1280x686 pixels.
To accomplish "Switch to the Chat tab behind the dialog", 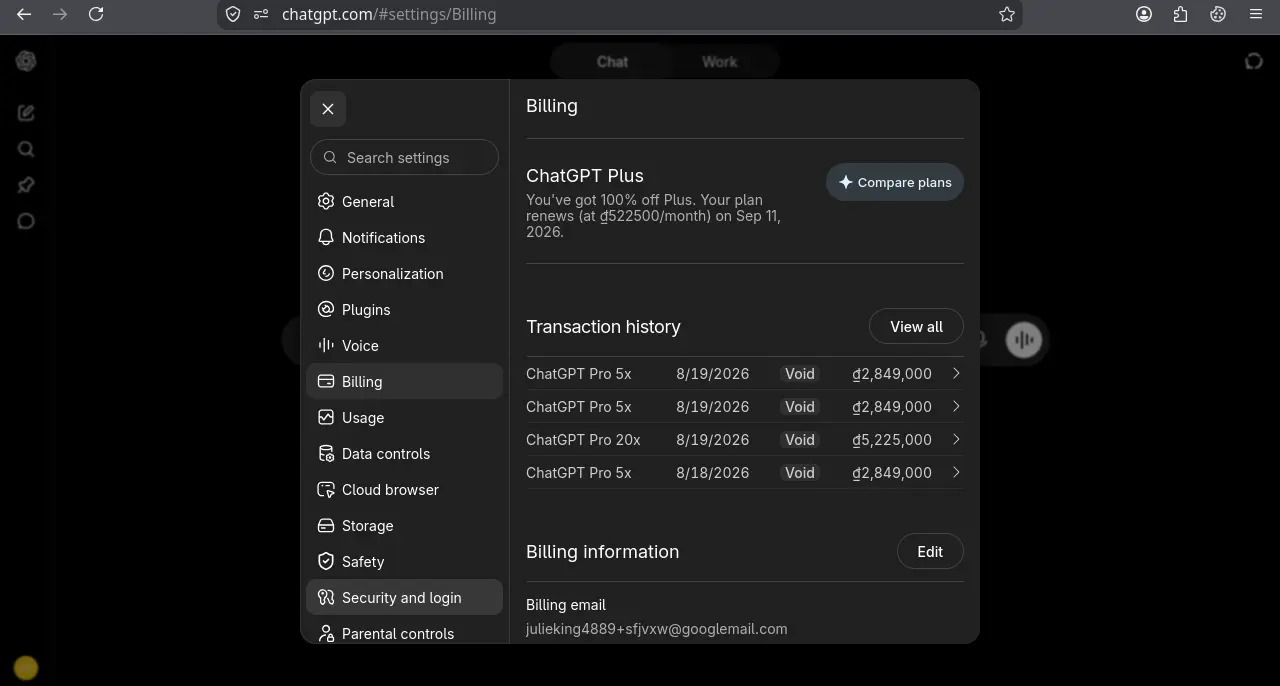I will coord(612,61).
